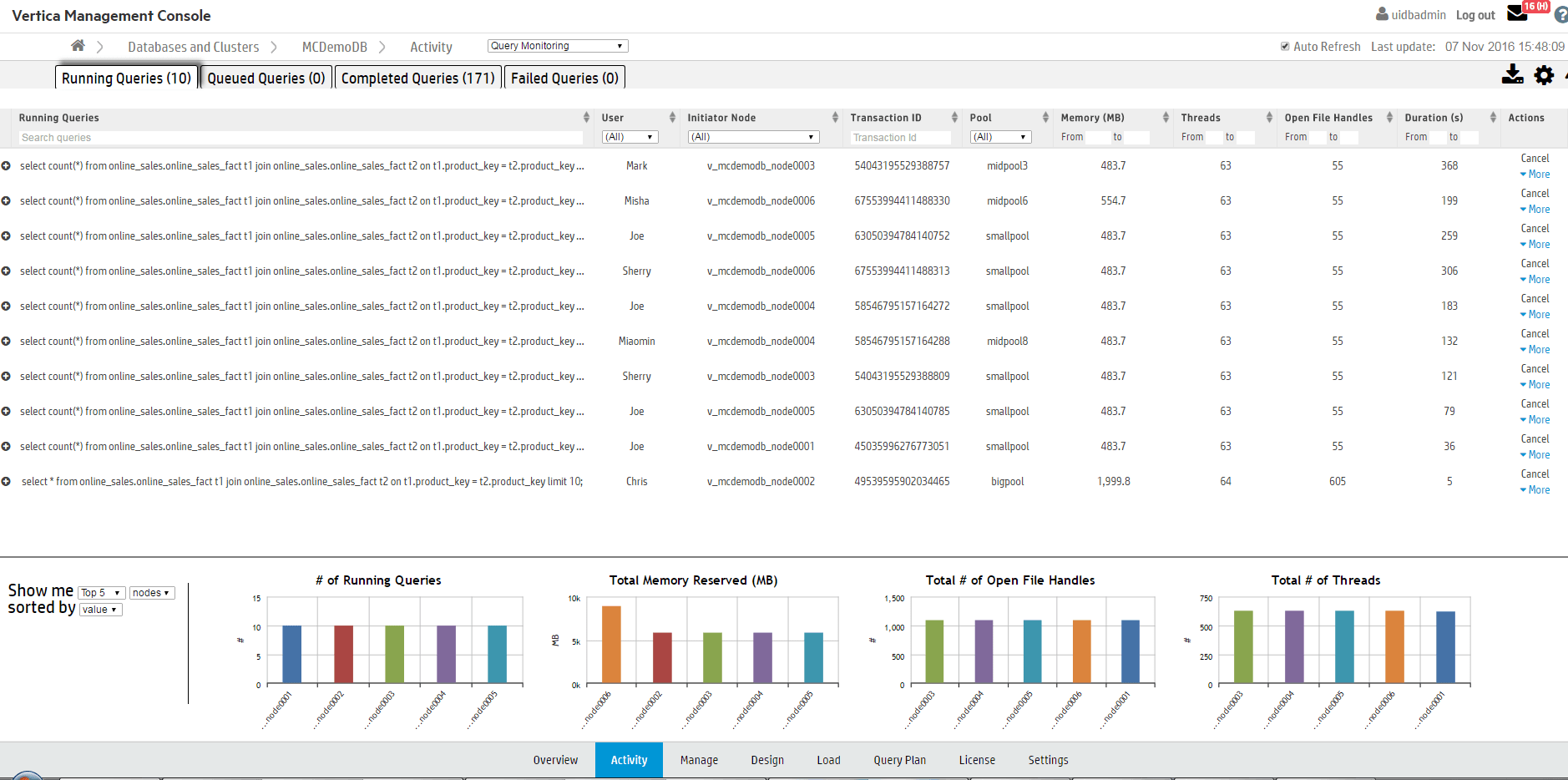This screenshot has height=780, width=1568.
Task: Toggle the Auto Refresh checkbox
Action: (x=1285, y=46)
